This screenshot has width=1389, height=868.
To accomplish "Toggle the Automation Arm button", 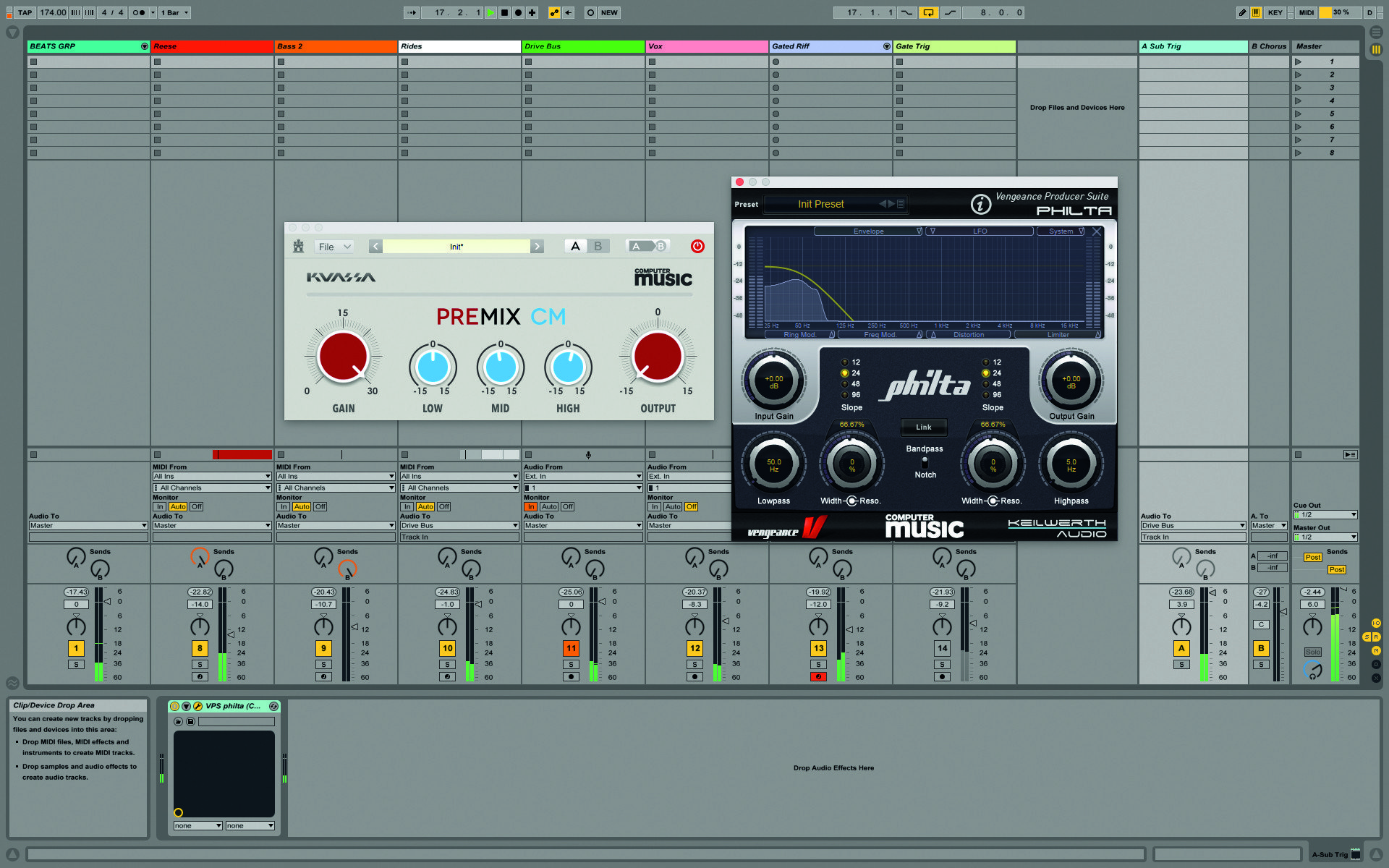I will pyautogui.click(x=555, y=12).
